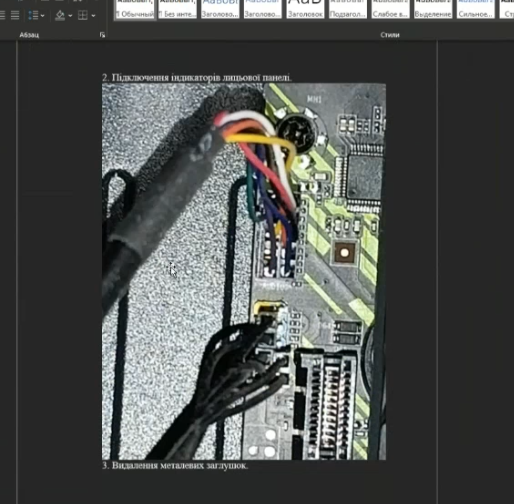The width and height of the screenshot is (514, 504).
Task: Apply the Обычный style
Action: [x=135, y=9]
